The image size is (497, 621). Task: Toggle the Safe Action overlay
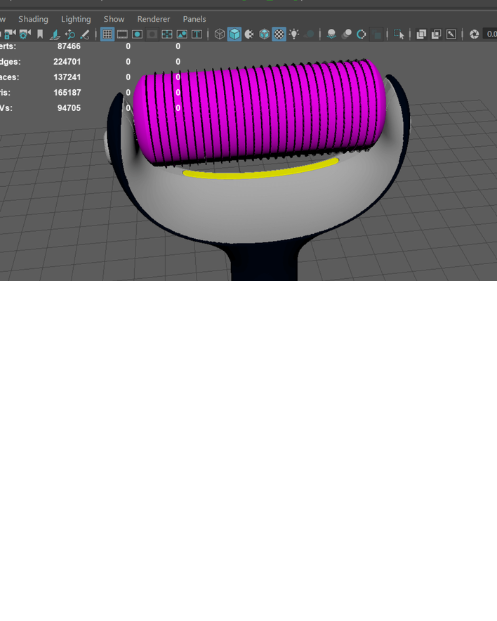182,34
